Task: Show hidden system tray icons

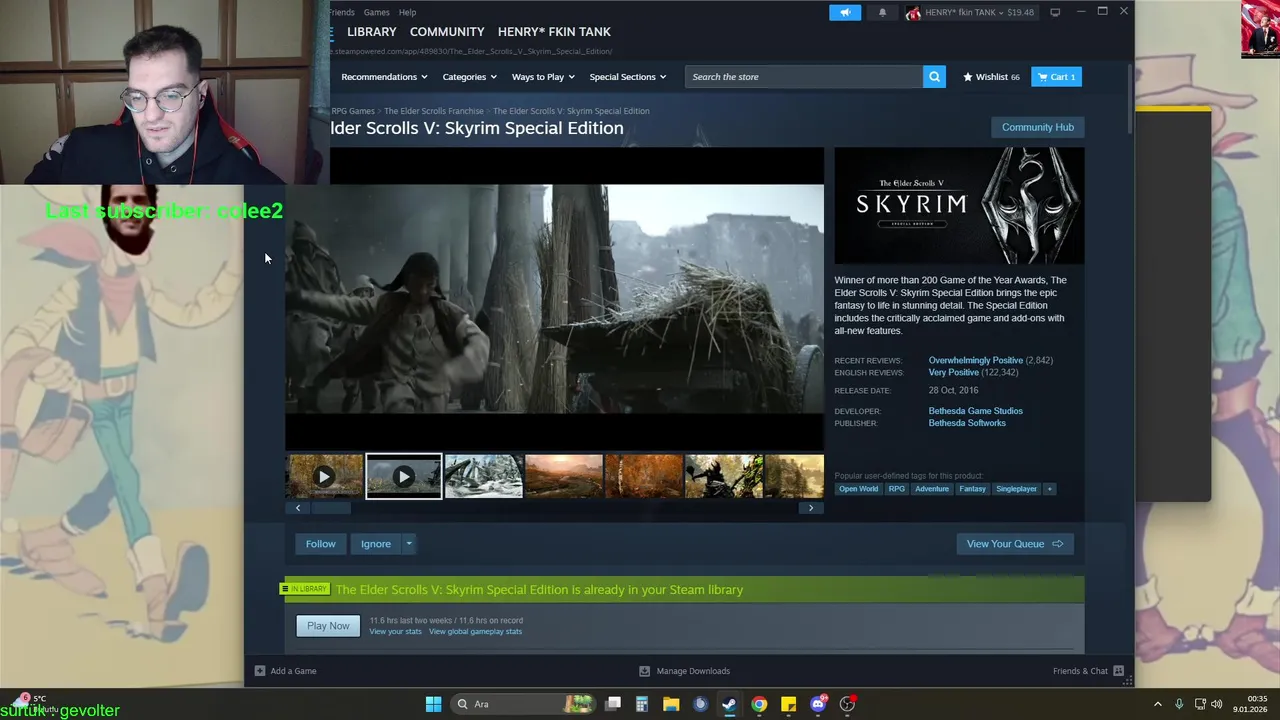Action: (1158, 704)
